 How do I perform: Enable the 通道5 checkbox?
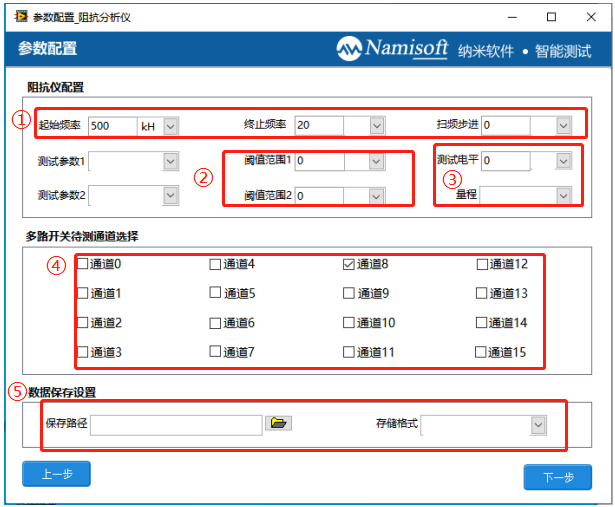(215, 293)
